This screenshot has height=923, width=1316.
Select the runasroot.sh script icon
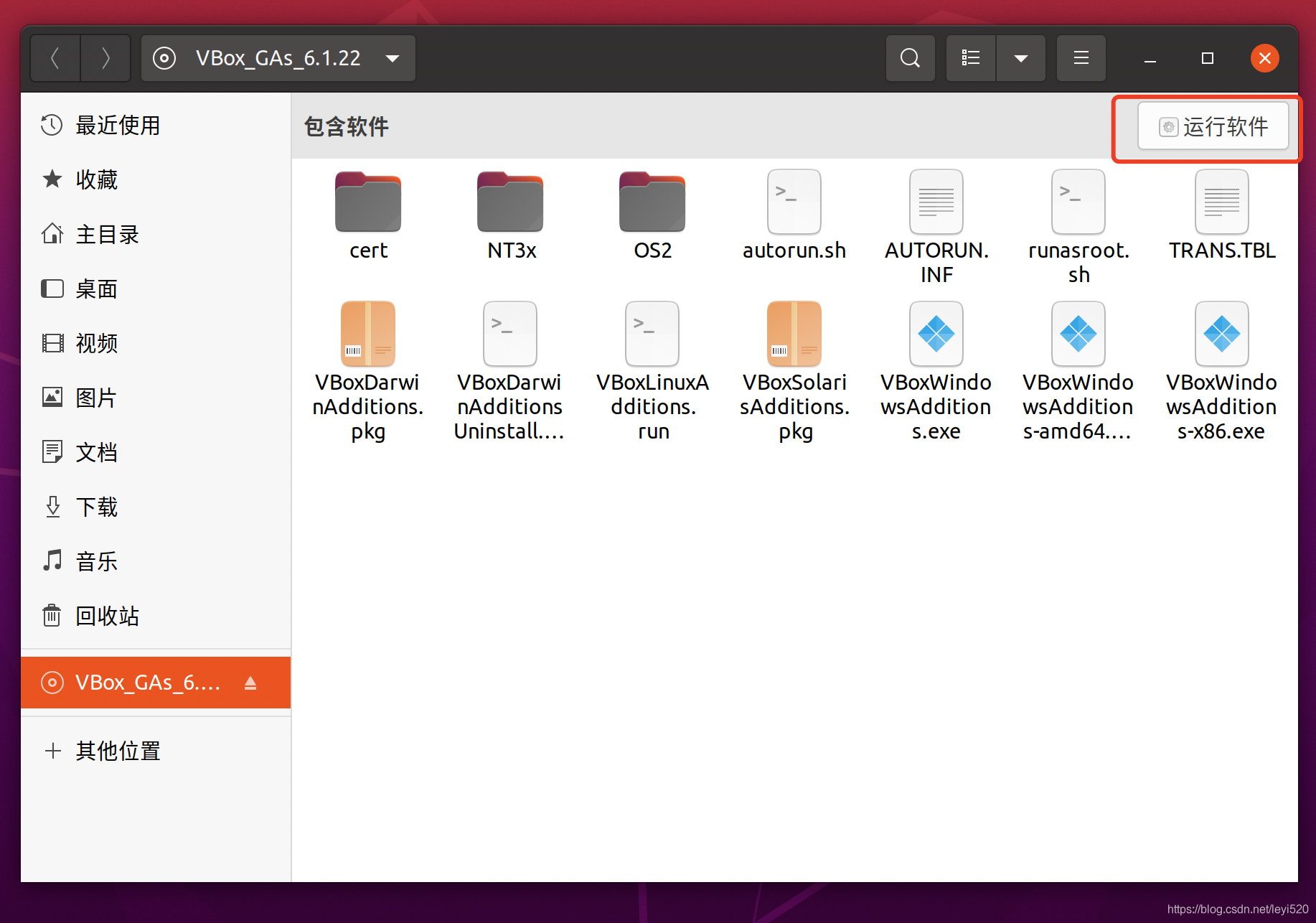coord(1078,202)
